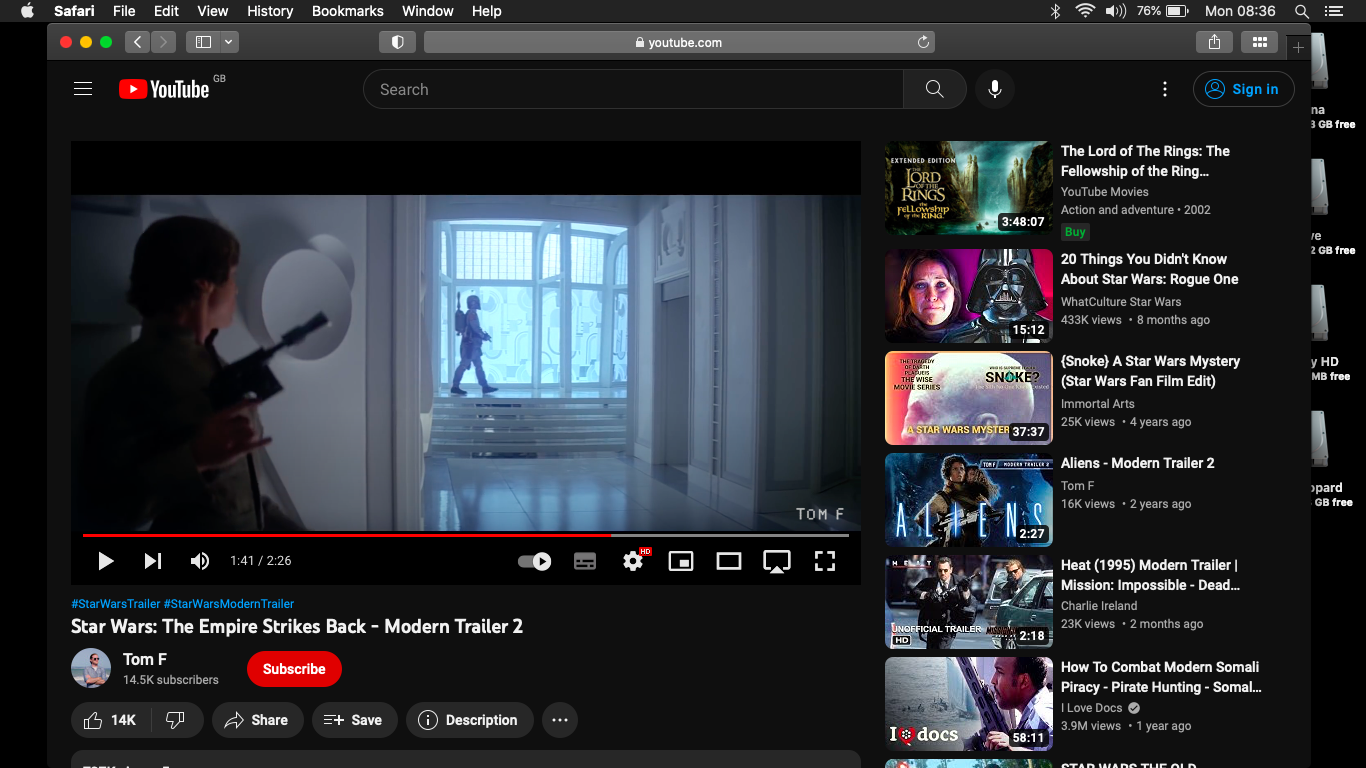
Task: Like the video with 14K thumbs up
Action: [x=111, y=720]
